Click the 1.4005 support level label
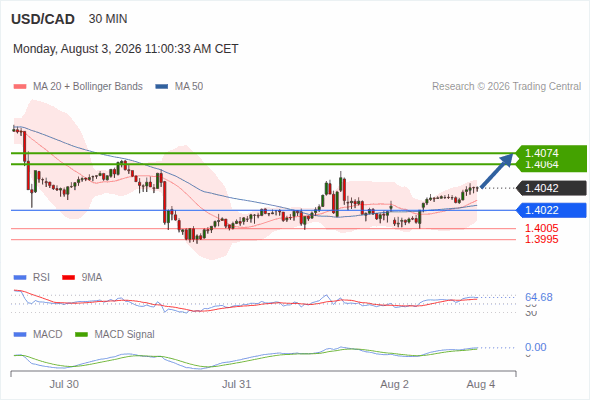 (541, 228)
